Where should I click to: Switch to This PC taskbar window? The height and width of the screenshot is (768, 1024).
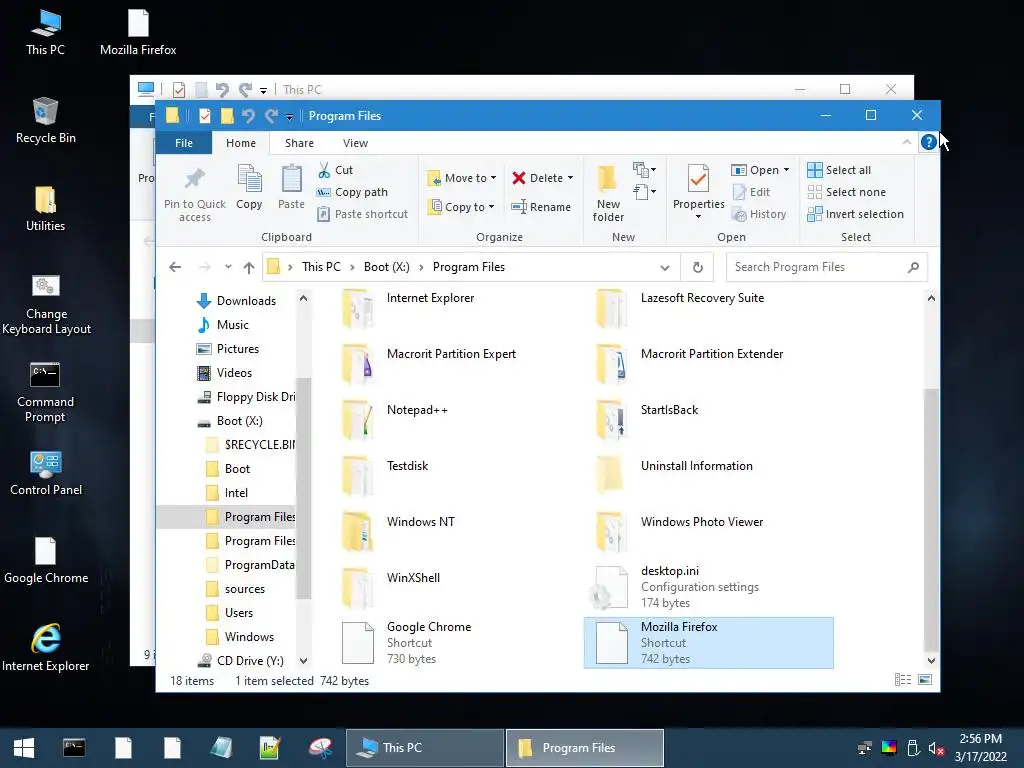(x=424, y=748)
